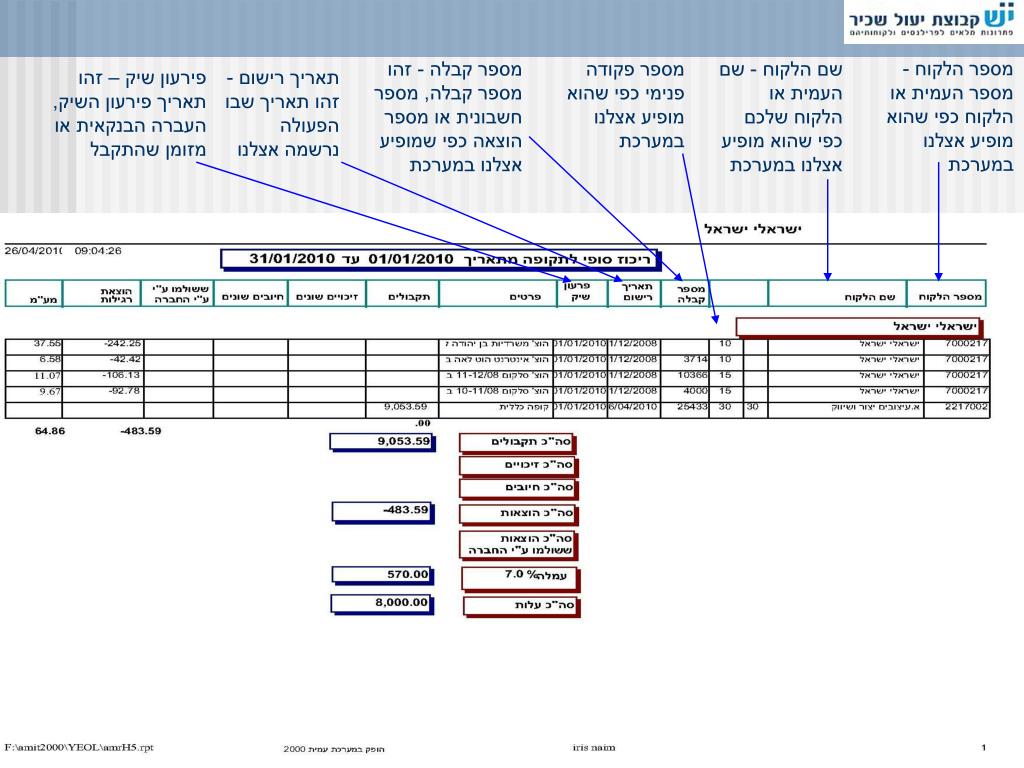Click the report title ריכוז סופי לתקופה

click(440, 259)
